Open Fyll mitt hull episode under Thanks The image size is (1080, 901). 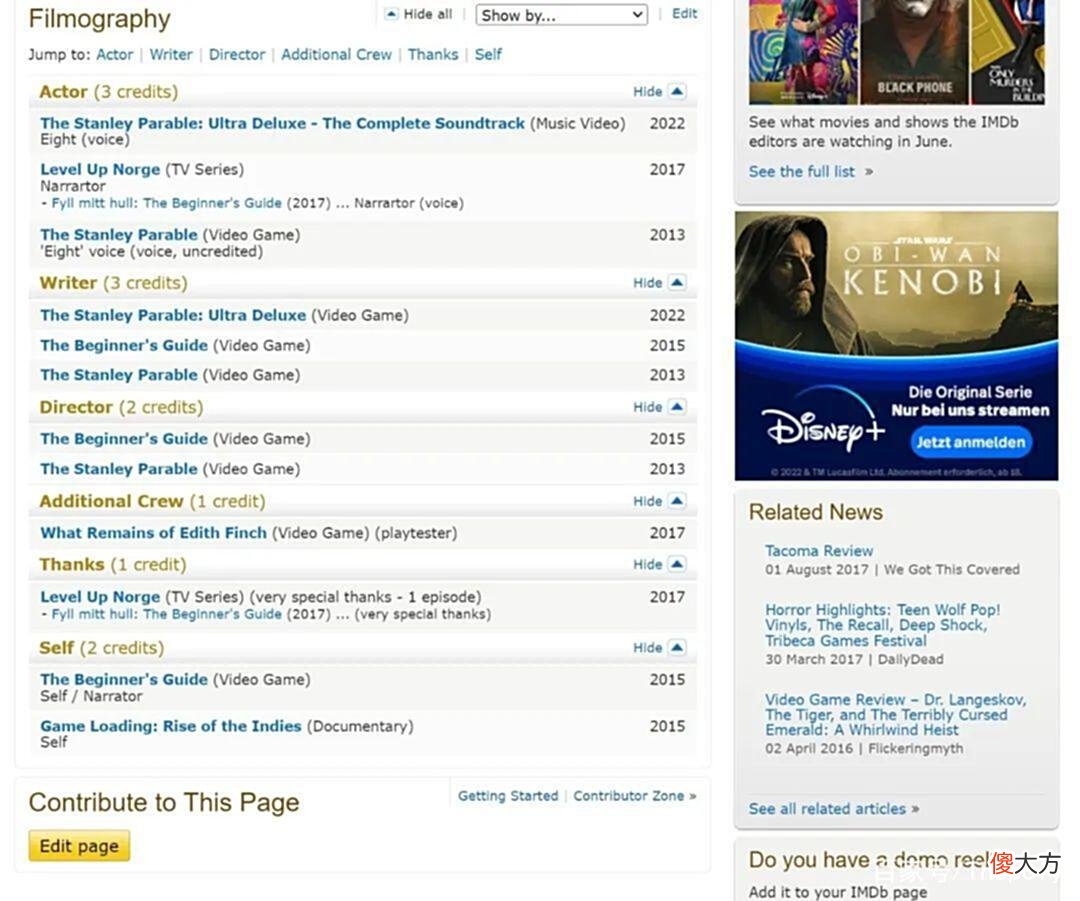pos(167,614)
